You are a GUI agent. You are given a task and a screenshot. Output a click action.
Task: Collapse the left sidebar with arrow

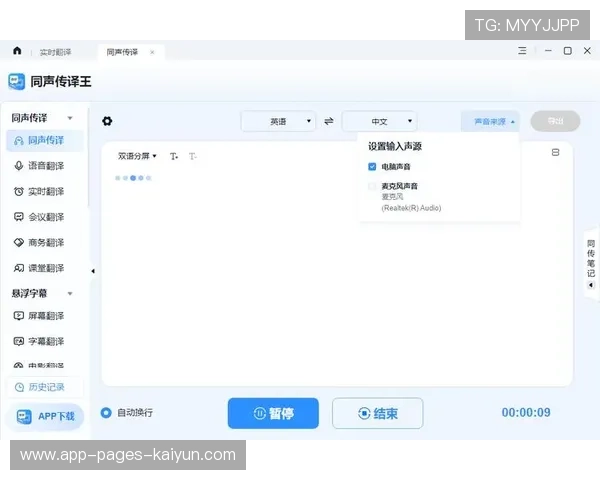pos(93,271)
